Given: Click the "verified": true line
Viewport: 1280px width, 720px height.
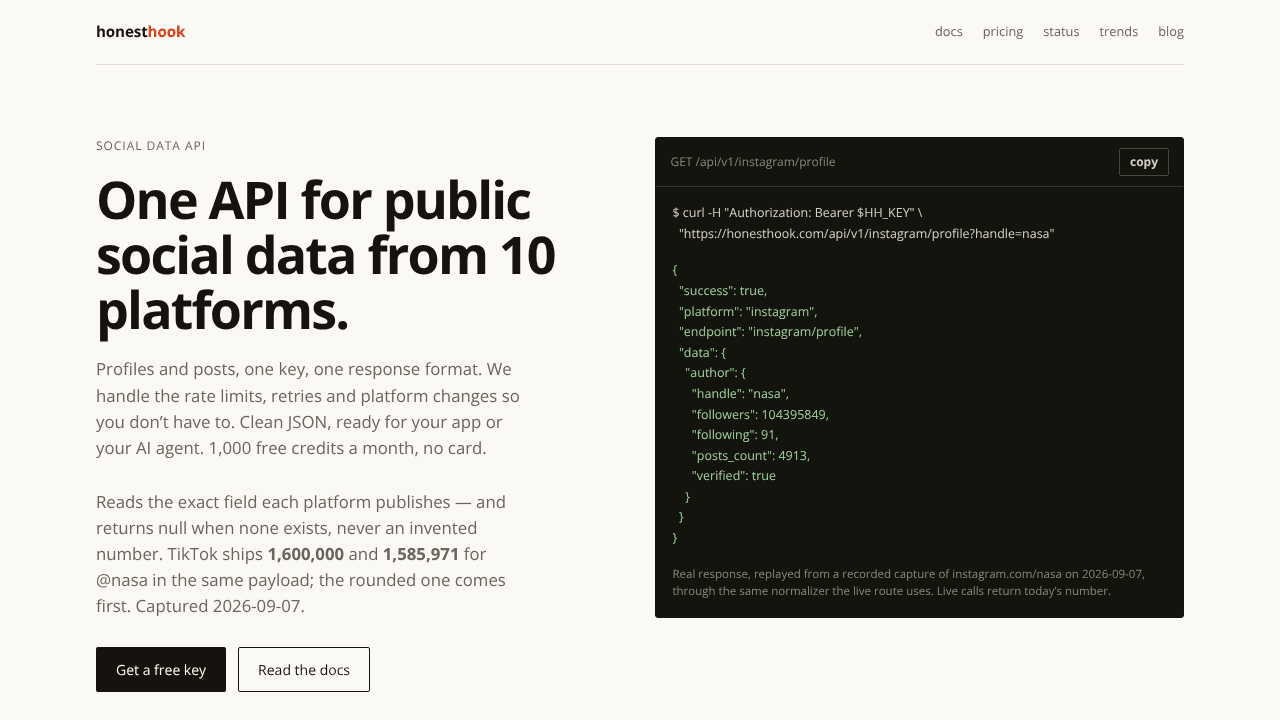Looking at the screenshot, I should coord(734,476).
